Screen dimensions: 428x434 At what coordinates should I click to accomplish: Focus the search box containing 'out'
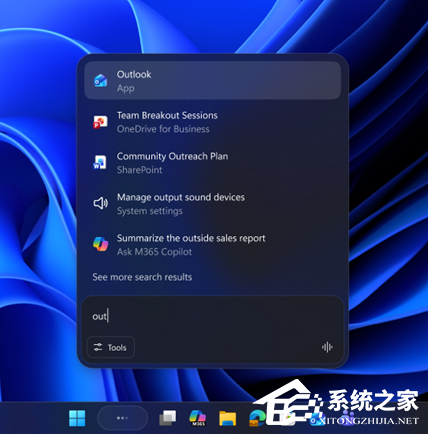pos(213,316)
